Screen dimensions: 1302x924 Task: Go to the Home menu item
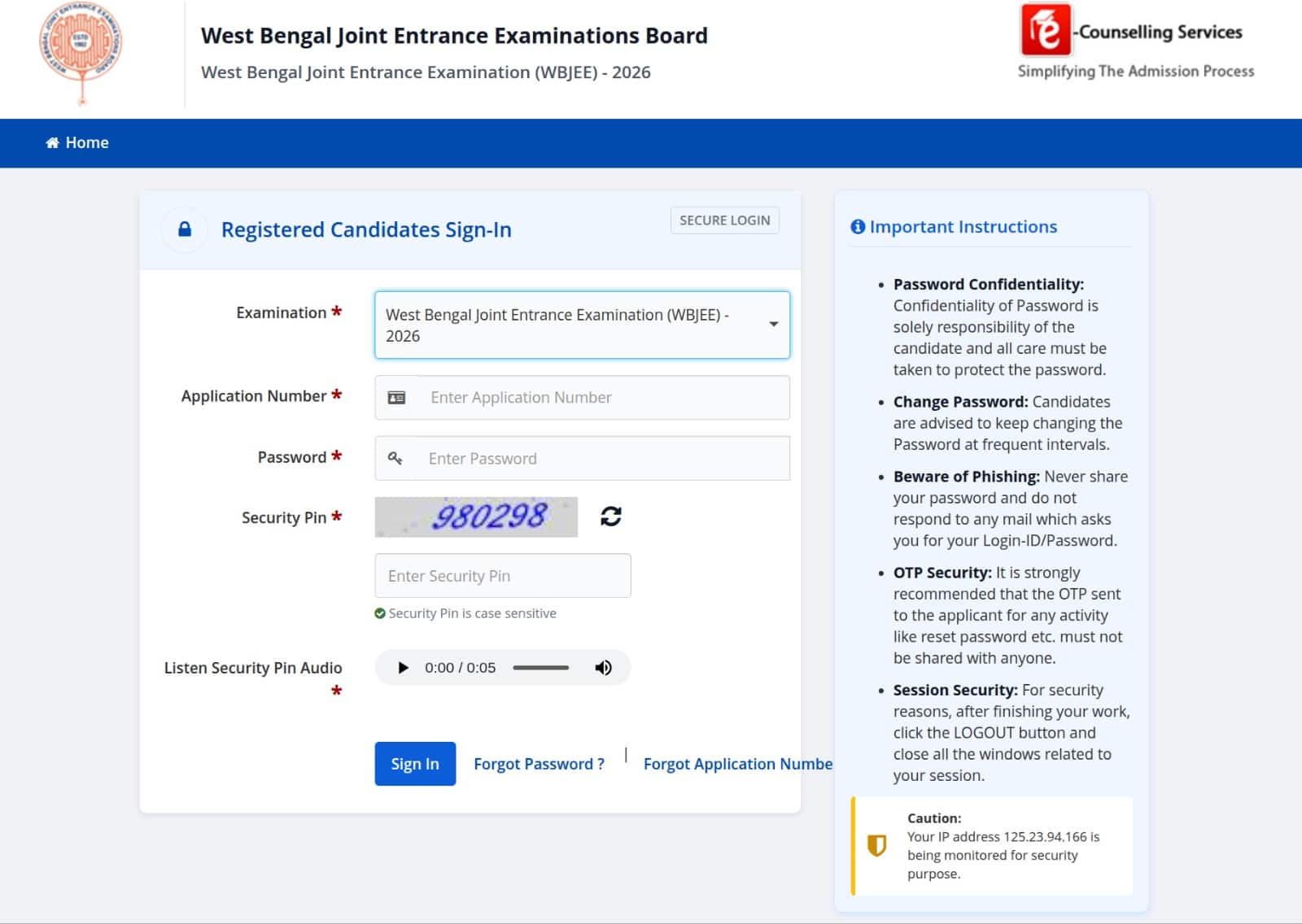[77, 142]
